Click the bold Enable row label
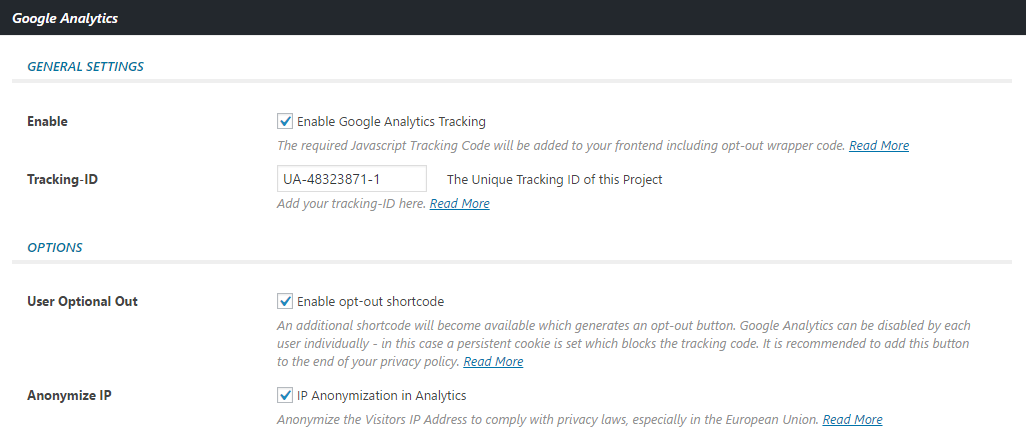Screen dimensions: 1026x445 pyautogui.click(x=48, y=122)
